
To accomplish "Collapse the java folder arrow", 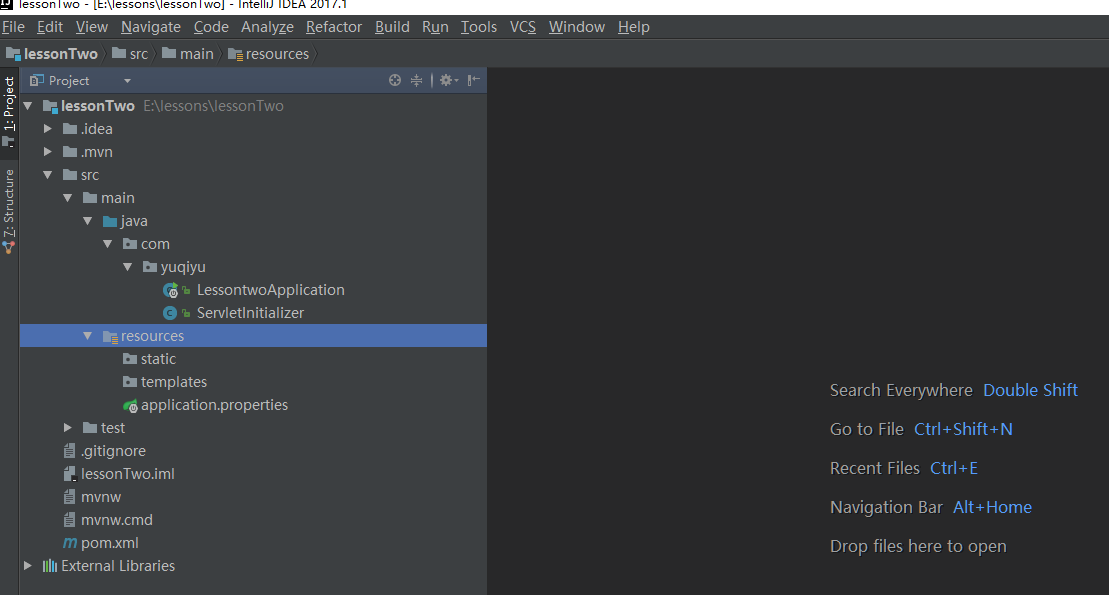I will click(88, 221).
